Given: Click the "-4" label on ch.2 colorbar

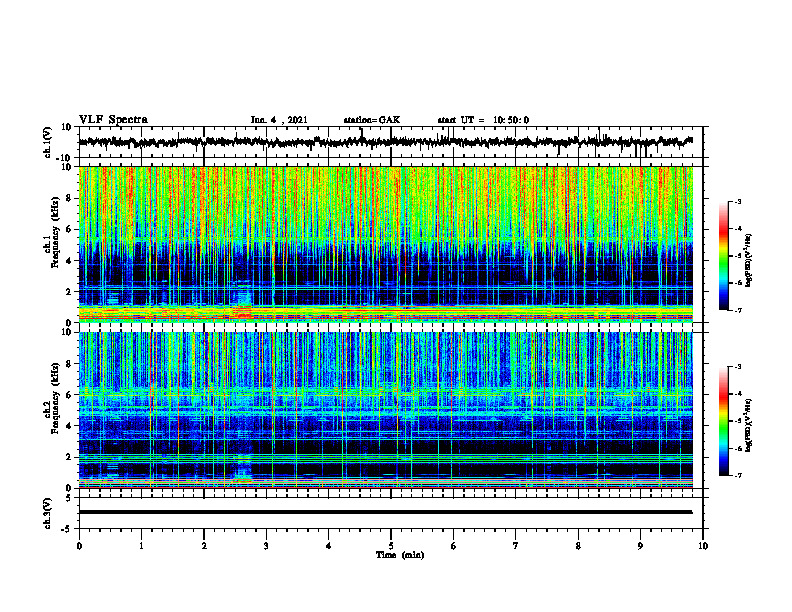Looking at the screenshot, I should point(737,394).
